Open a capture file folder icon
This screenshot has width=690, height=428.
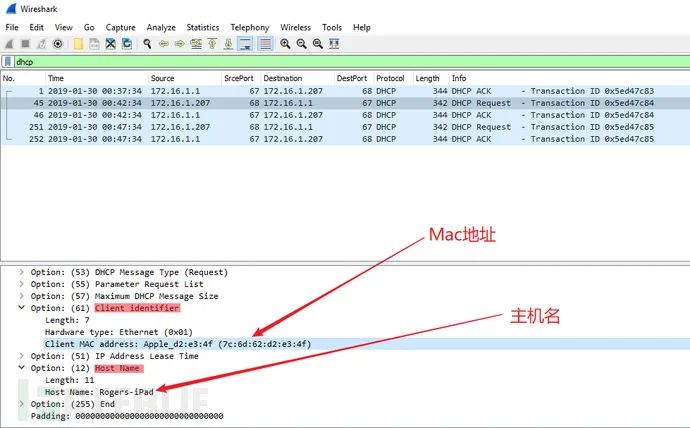point(78,44)
